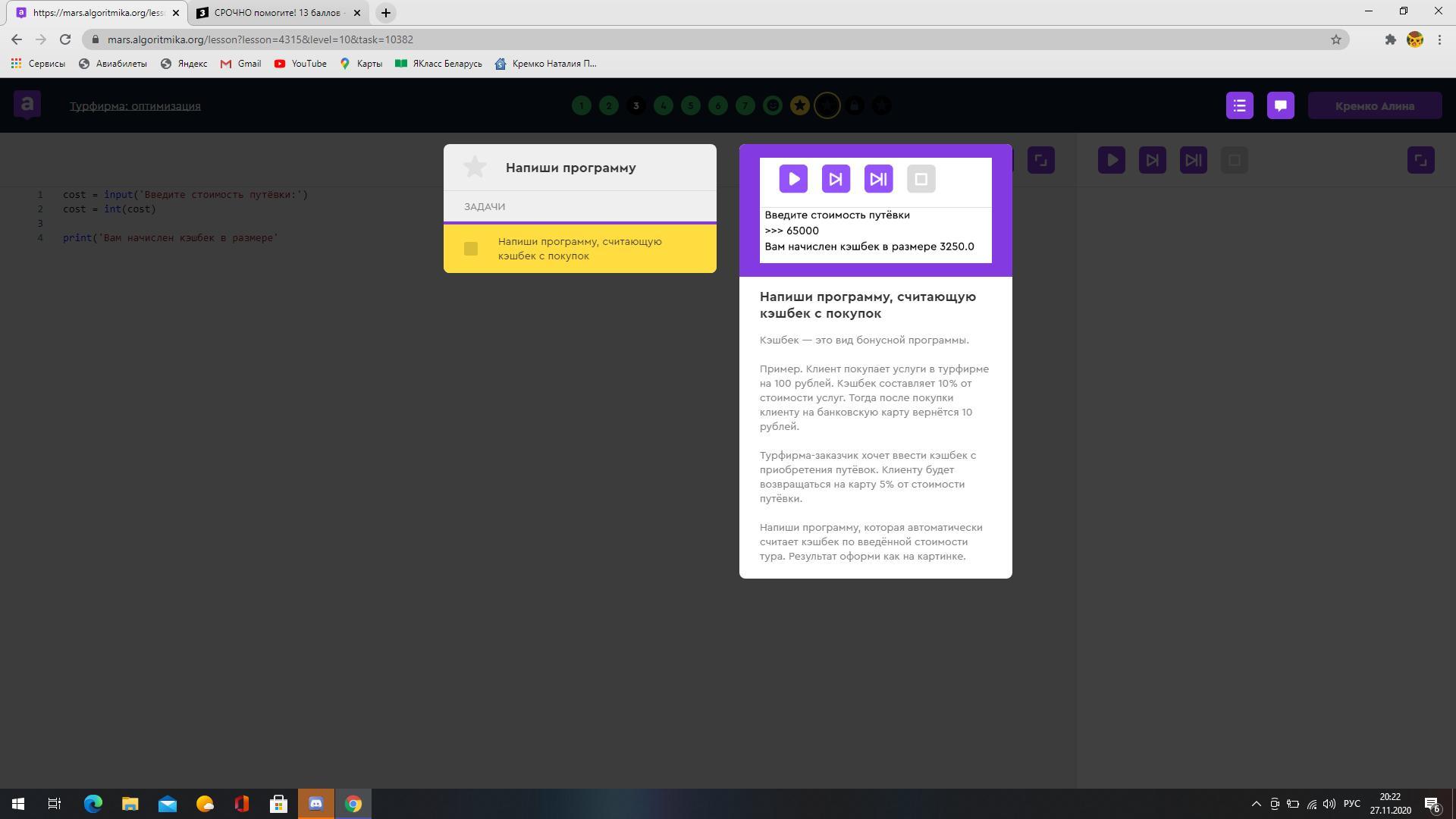Expand the output panel using its top-right corner icon
The height and width of the screenshot is (819, 1456).
click(x=1420, y=160)
